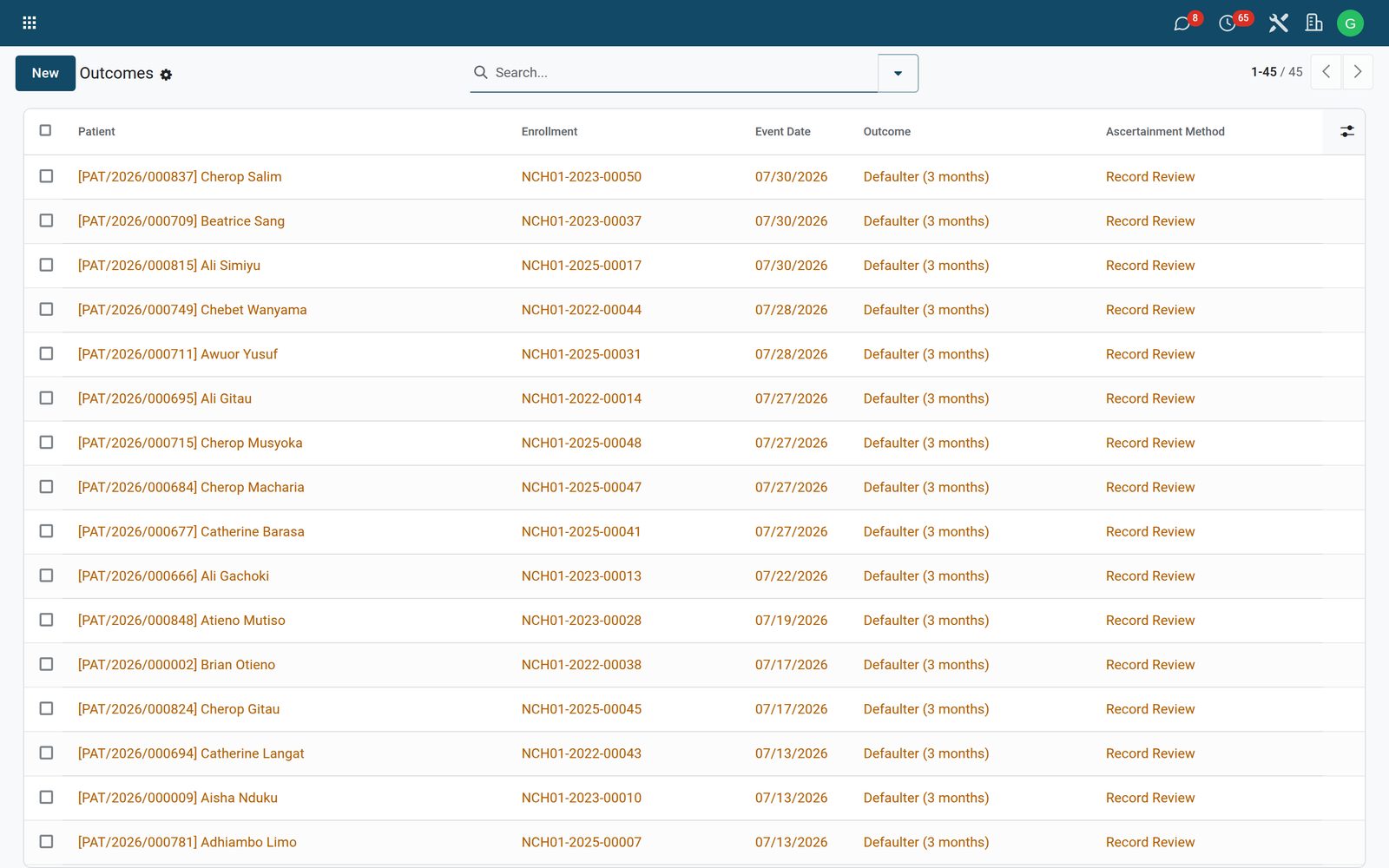Open conversations chat bubble icon

click(x=1182, y=23)
